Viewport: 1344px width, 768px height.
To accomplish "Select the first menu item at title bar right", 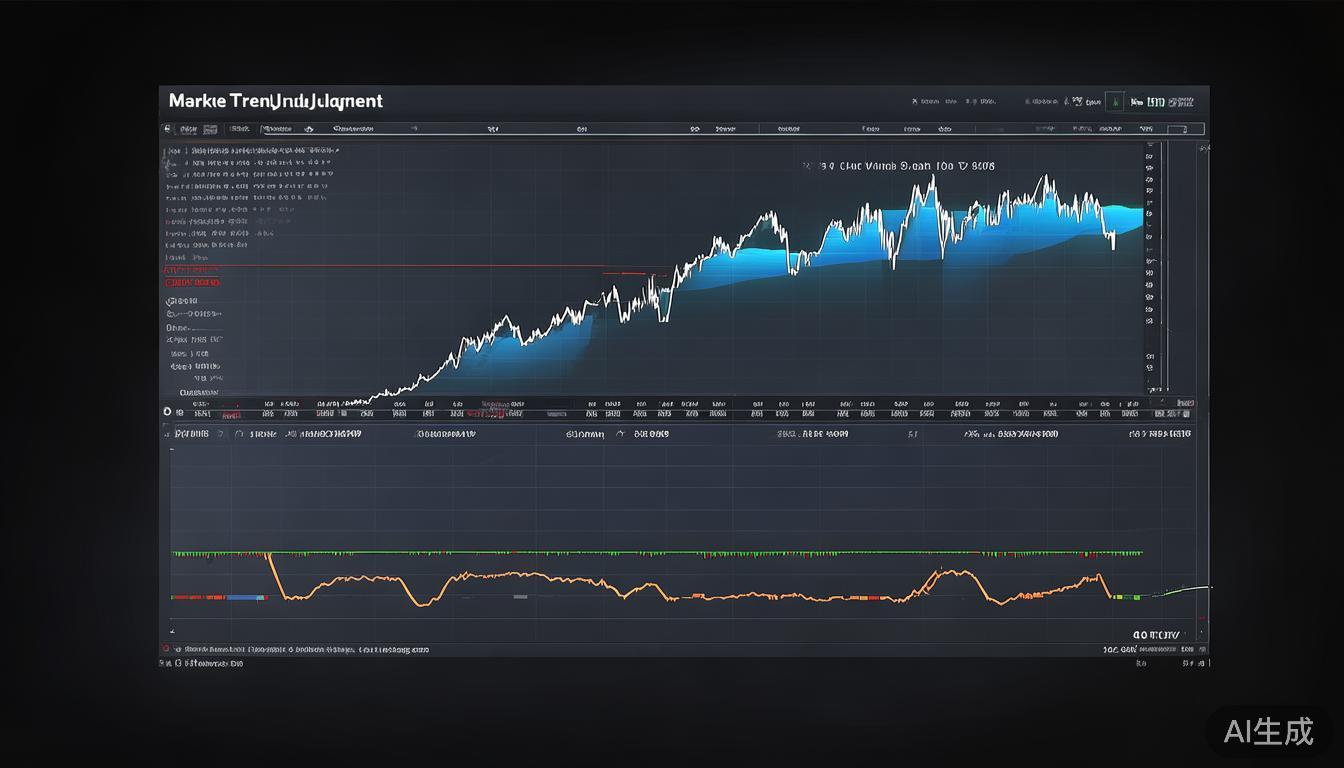I will pyautogui.click(x=925, y=101).
